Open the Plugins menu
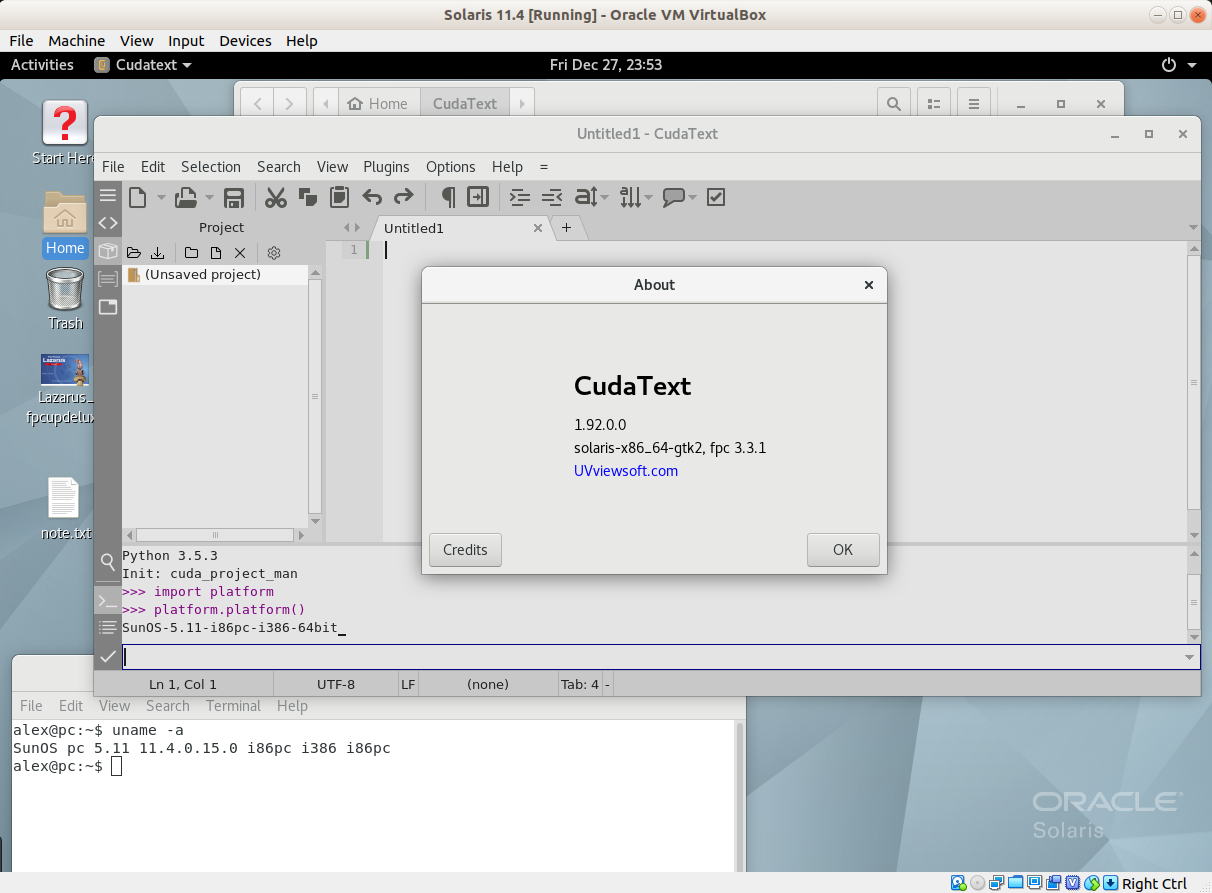 [x=386, y=167]
